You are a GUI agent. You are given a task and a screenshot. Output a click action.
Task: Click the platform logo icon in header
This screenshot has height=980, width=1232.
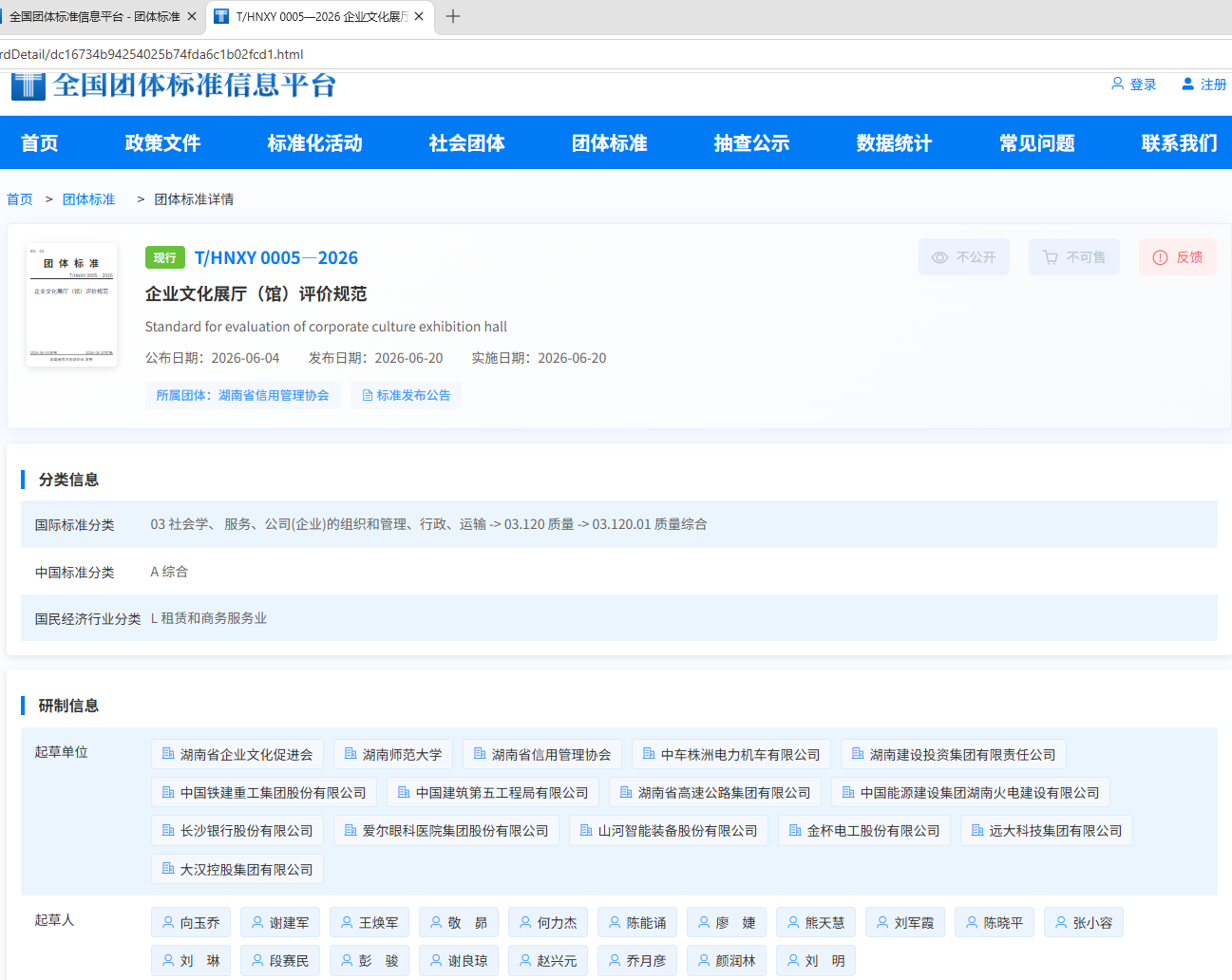tap(28, 85)
